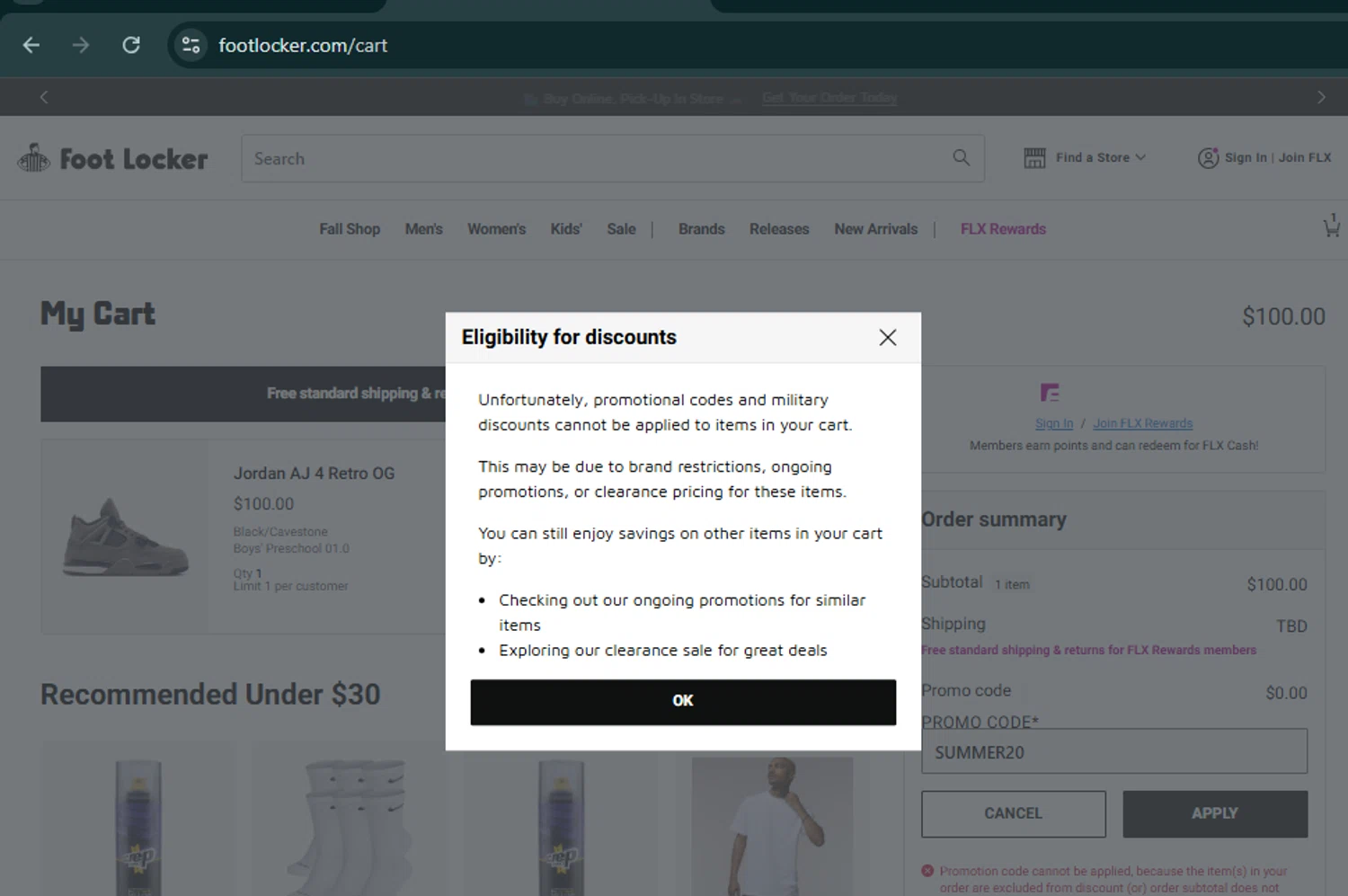The height and width of the screenshot is (896, 1348).
Task: Open the Fall Shop menu
Action: (350, 229)
